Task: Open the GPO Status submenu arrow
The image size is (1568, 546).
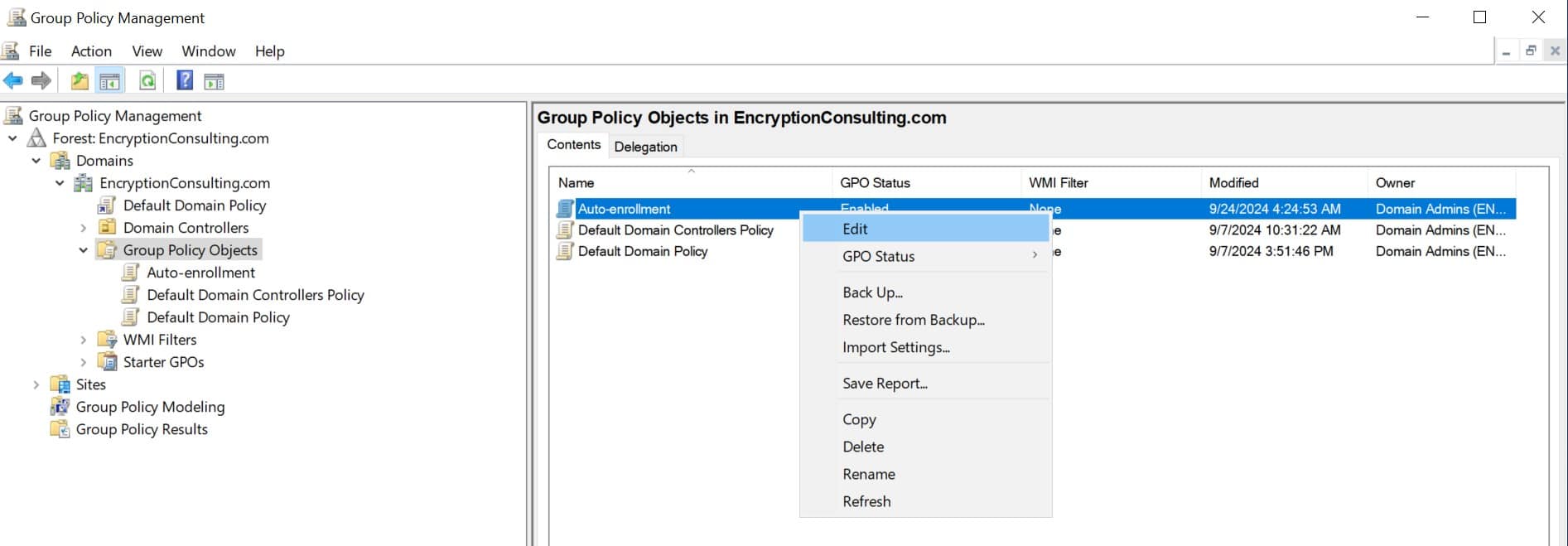Action: 1035,256
